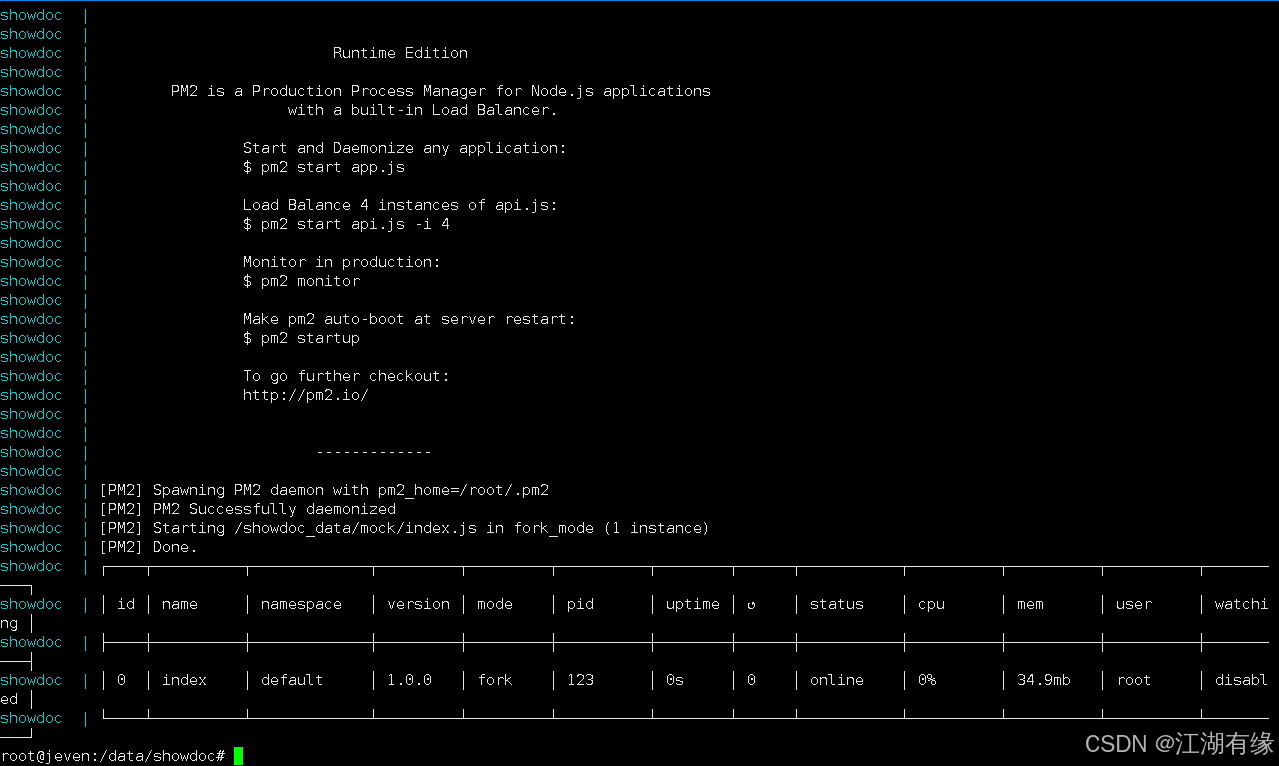This screenshot has height=766, width=1279.
Task: Click the "1.0.0" version cell
Action: (x=409, y=680)
